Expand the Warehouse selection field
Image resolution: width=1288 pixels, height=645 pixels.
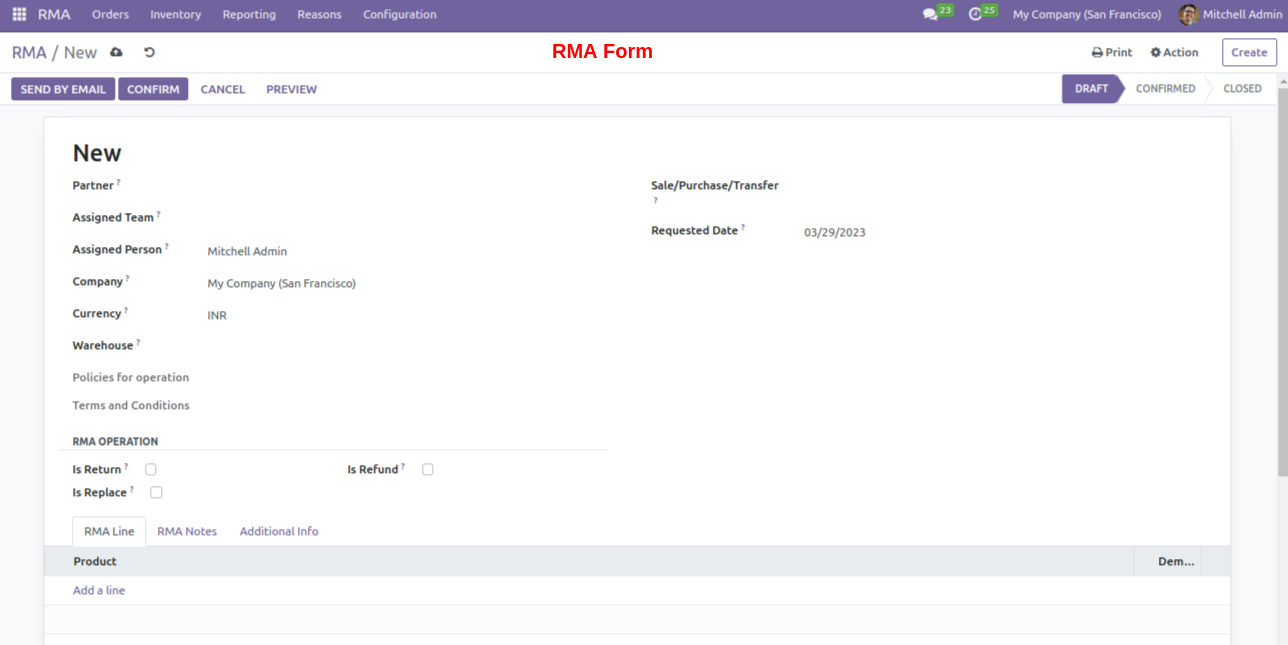(x=400, y=346)
